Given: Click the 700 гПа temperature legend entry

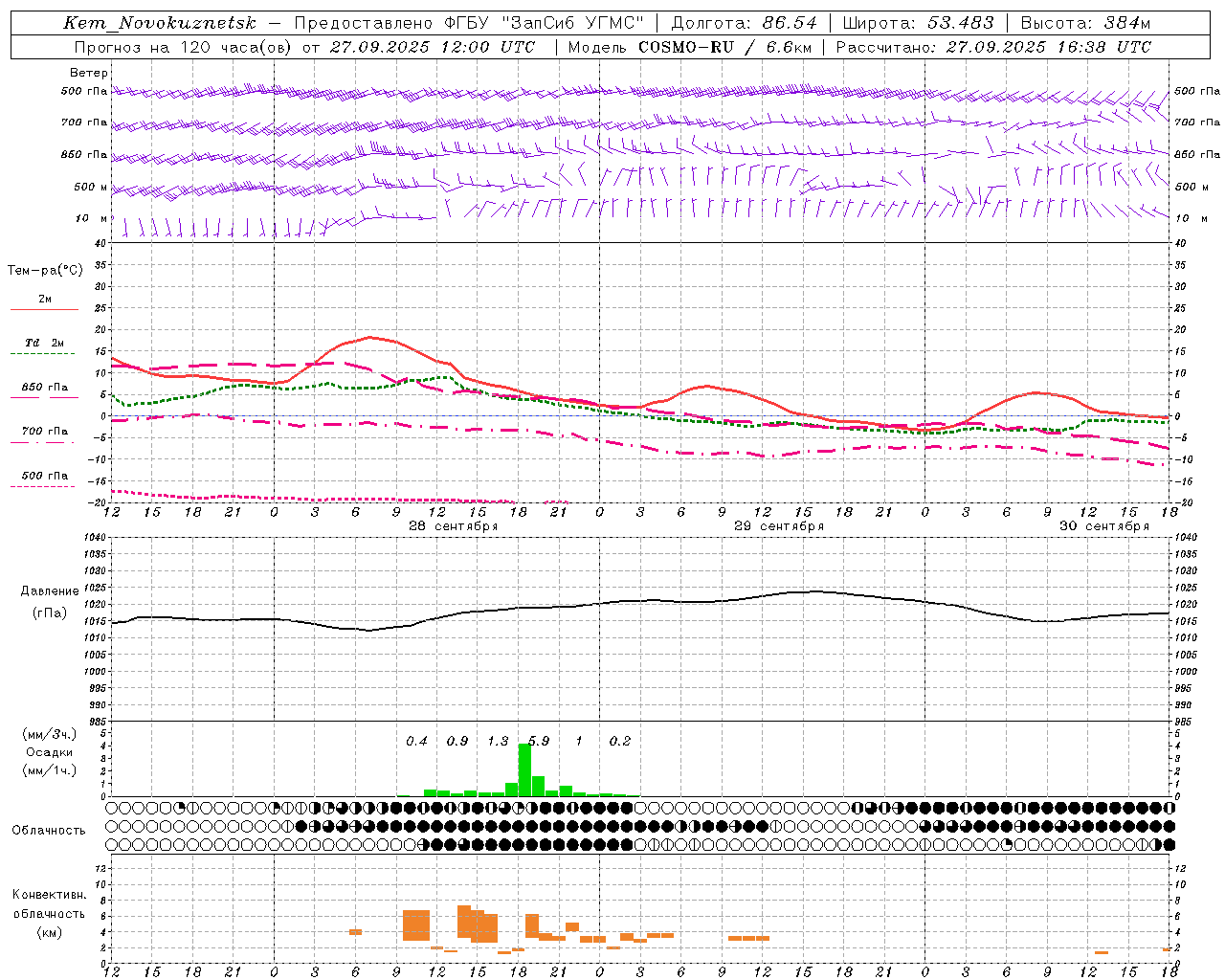Looking at the screenshot, I should click(x=44, y=431).
